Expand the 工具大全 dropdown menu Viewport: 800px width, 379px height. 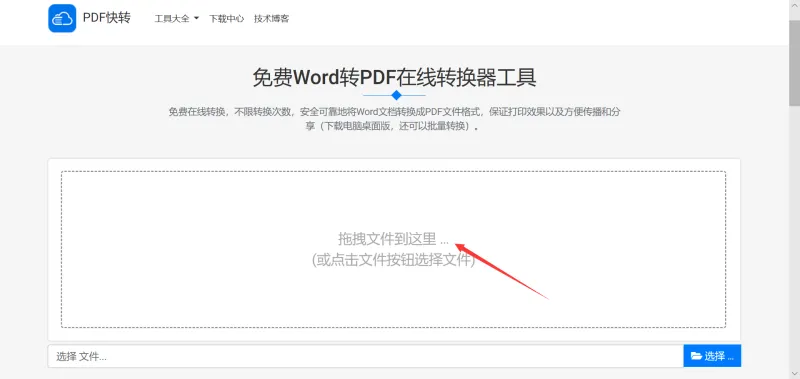[177, 19]
